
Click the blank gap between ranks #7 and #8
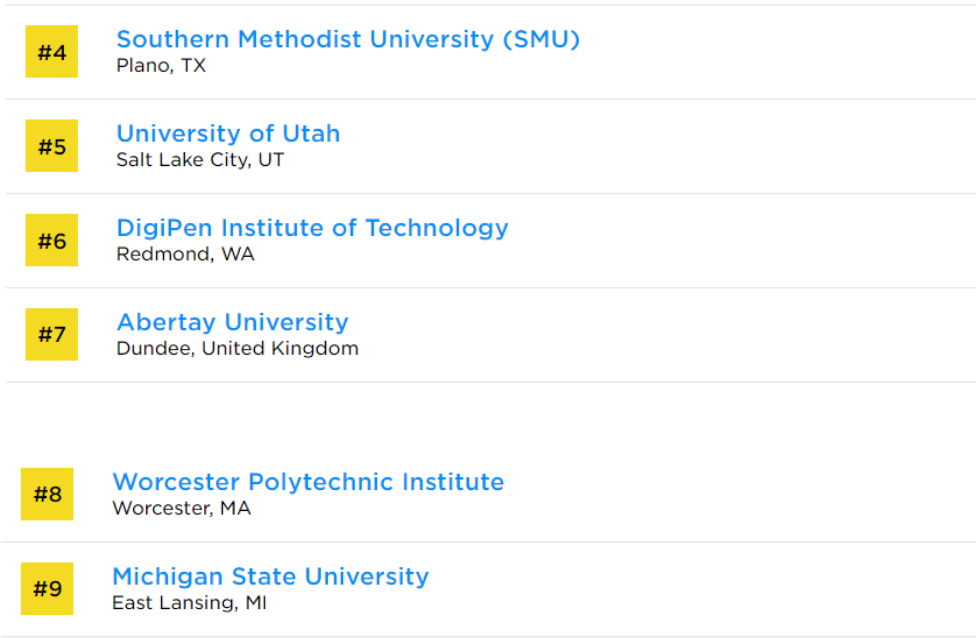488,415
